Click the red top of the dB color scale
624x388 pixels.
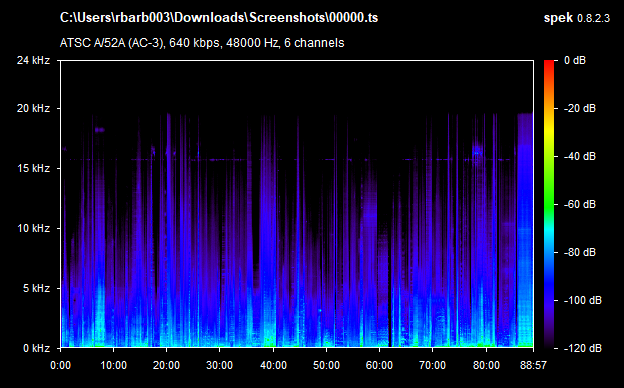tap(549, 64)
